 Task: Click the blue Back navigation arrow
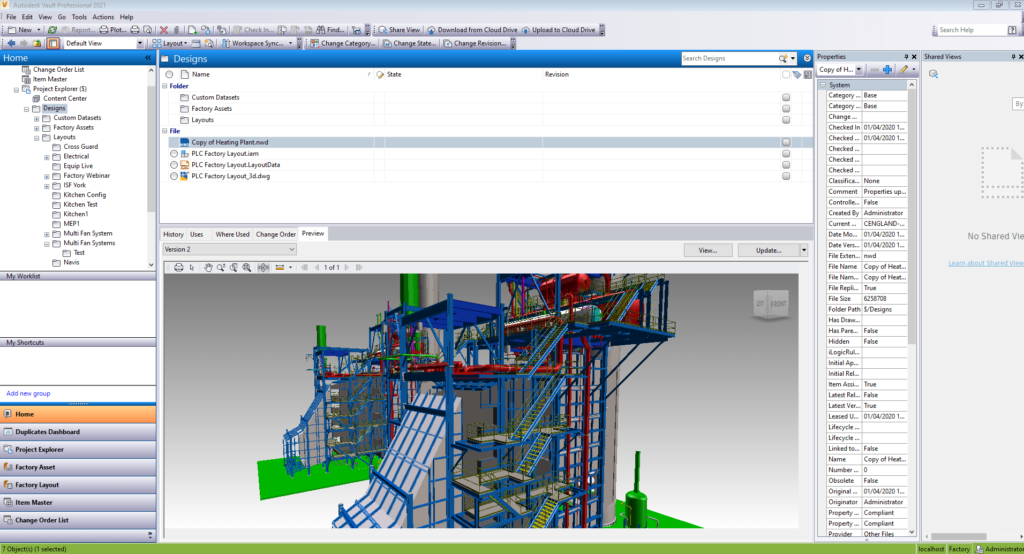pyautogui.click(x=11, y=43)
